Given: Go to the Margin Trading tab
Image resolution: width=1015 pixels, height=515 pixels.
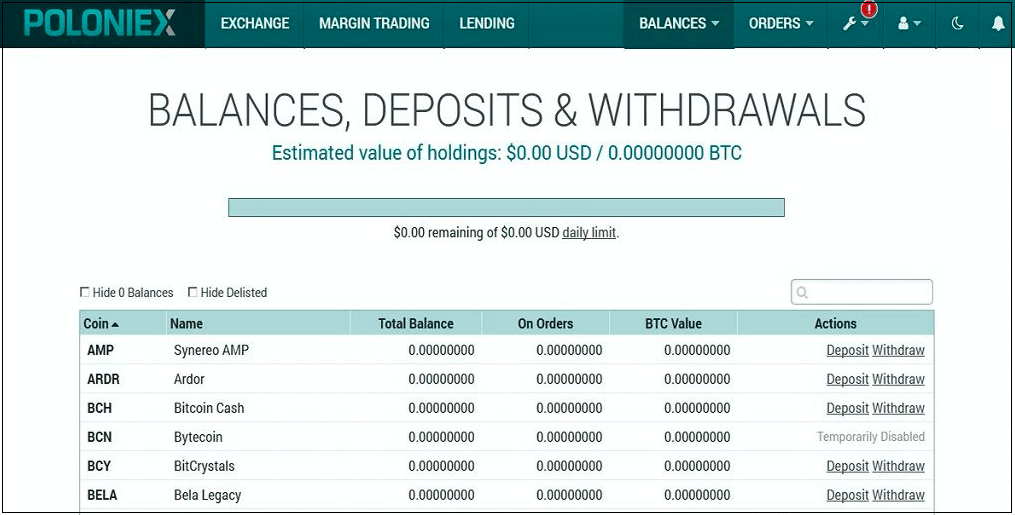Looking at the screenshot, I should 374,24.
